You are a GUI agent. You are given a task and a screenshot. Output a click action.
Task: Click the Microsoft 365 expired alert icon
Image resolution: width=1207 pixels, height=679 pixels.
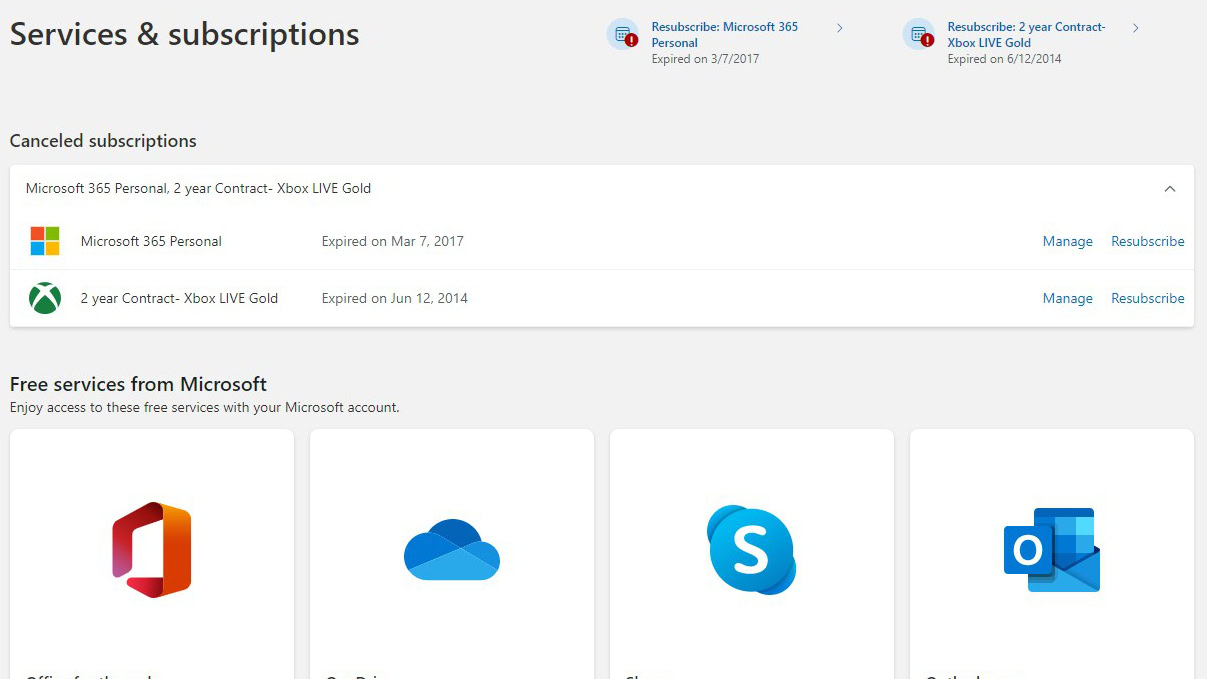tap(623, 35)
